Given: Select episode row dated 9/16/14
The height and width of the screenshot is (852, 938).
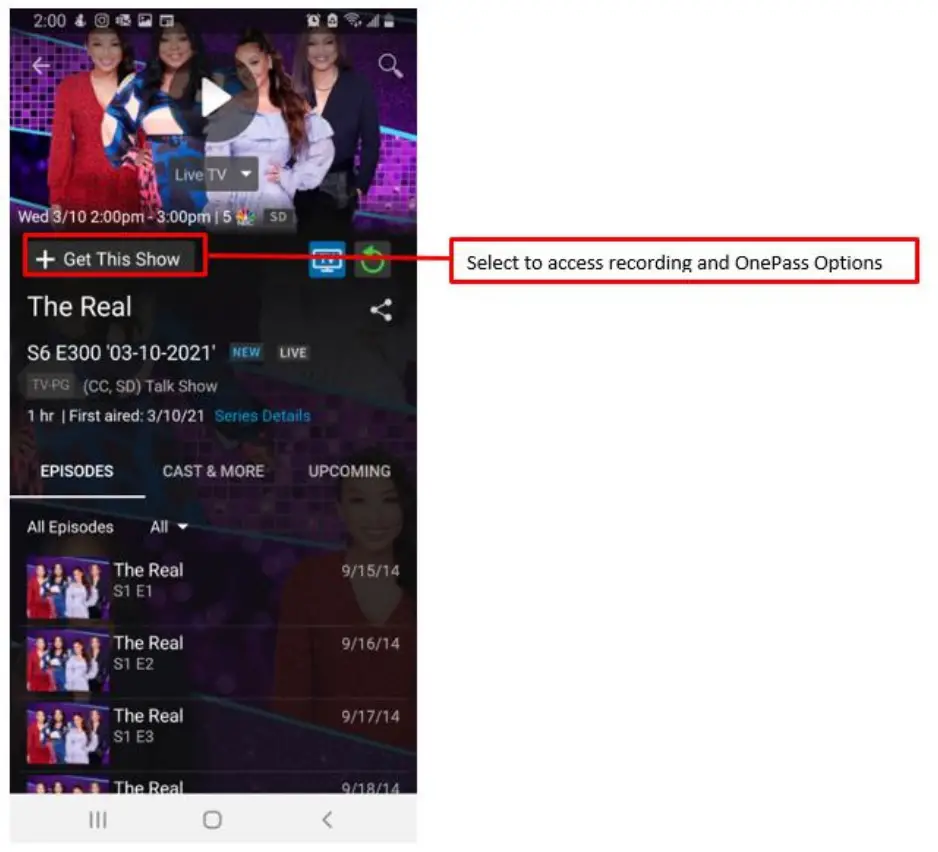Looking at the screenshot, I should pos(213,662).
